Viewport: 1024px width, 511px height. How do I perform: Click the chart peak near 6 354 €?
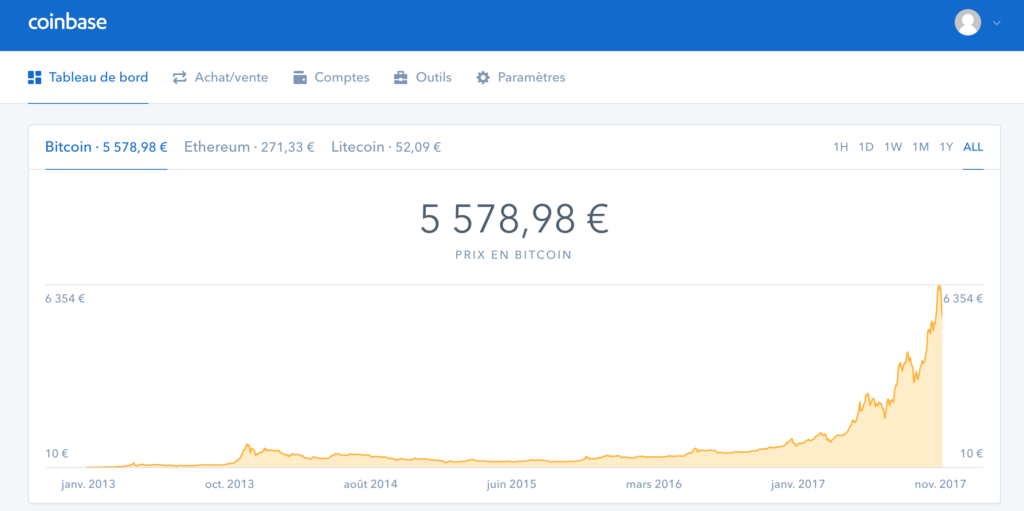(x=938, y=286)
